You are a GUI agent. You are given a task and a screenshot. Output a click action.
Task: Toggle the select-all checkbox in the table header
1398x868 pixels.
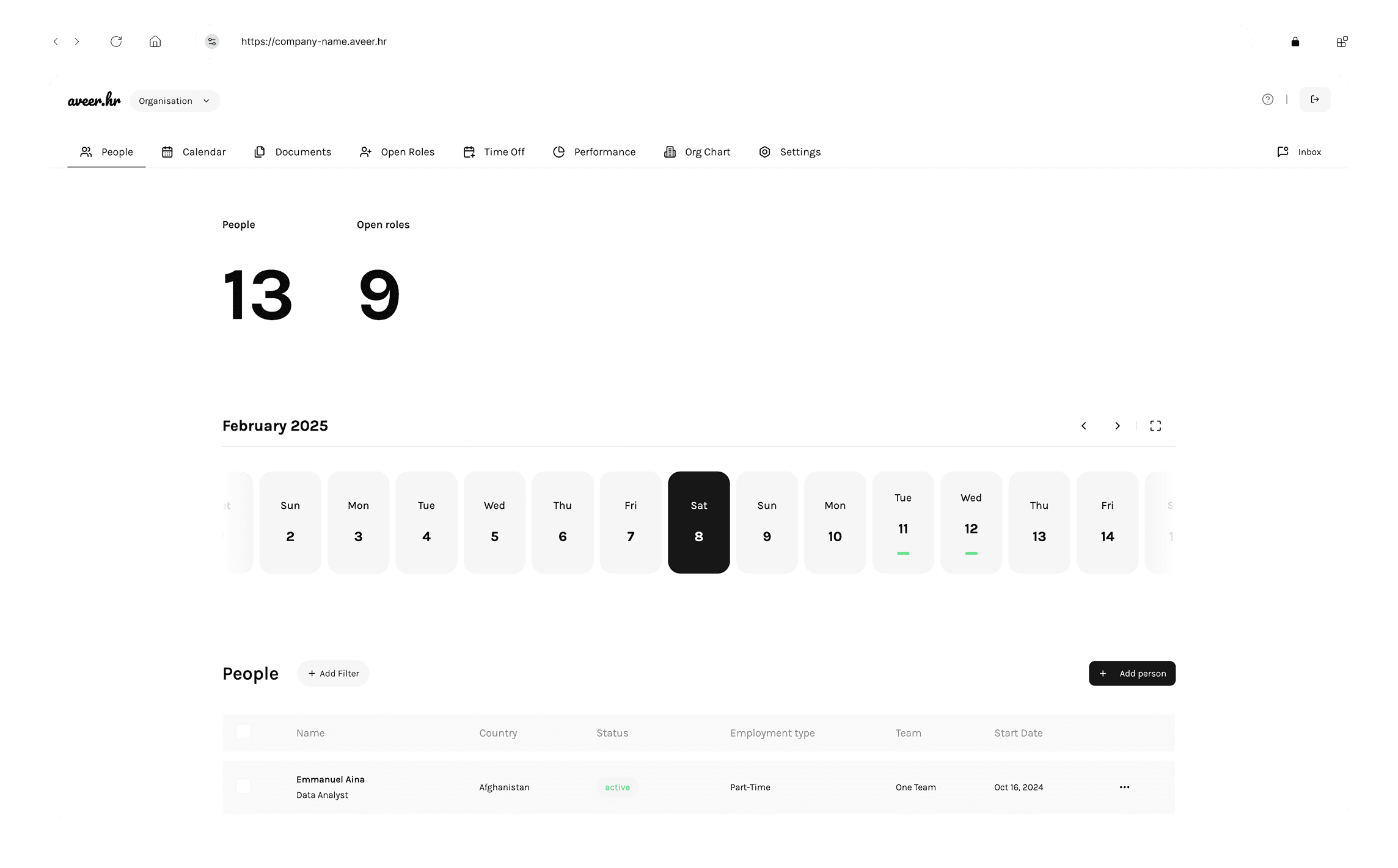(243, 732)
